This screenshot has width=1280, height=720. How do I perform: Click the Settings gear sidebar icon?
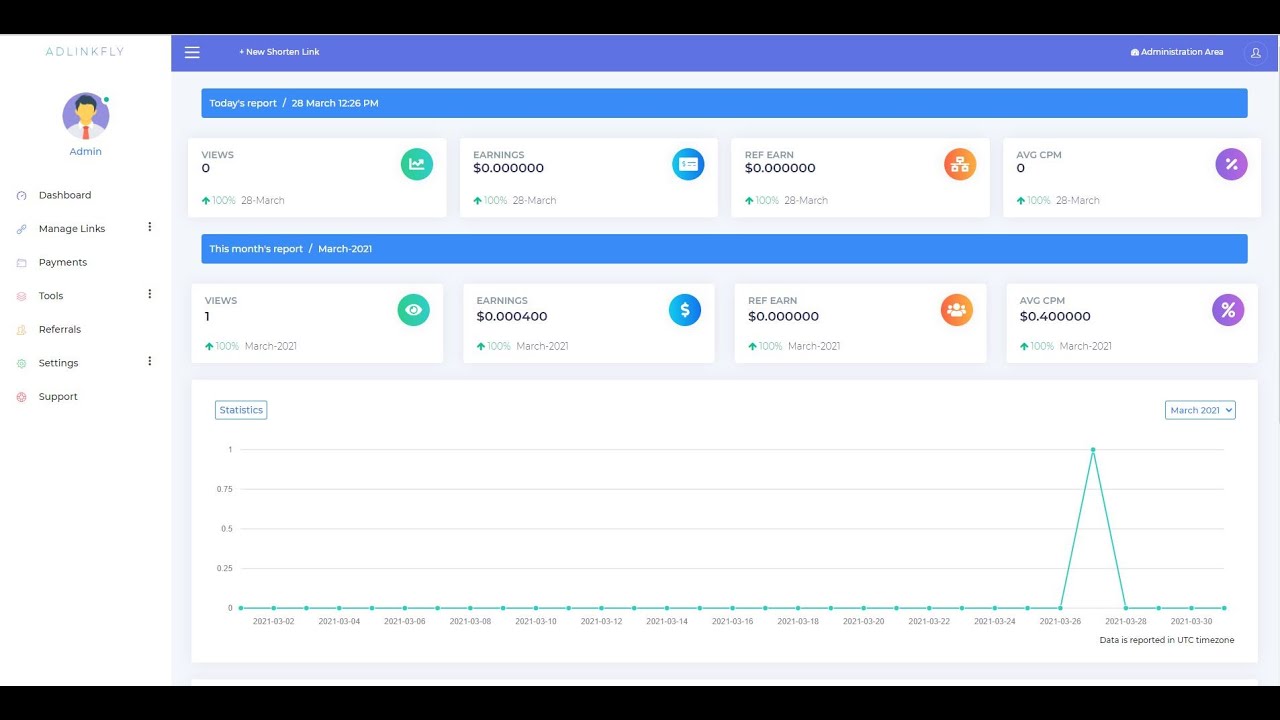click(x=22, y=363)
